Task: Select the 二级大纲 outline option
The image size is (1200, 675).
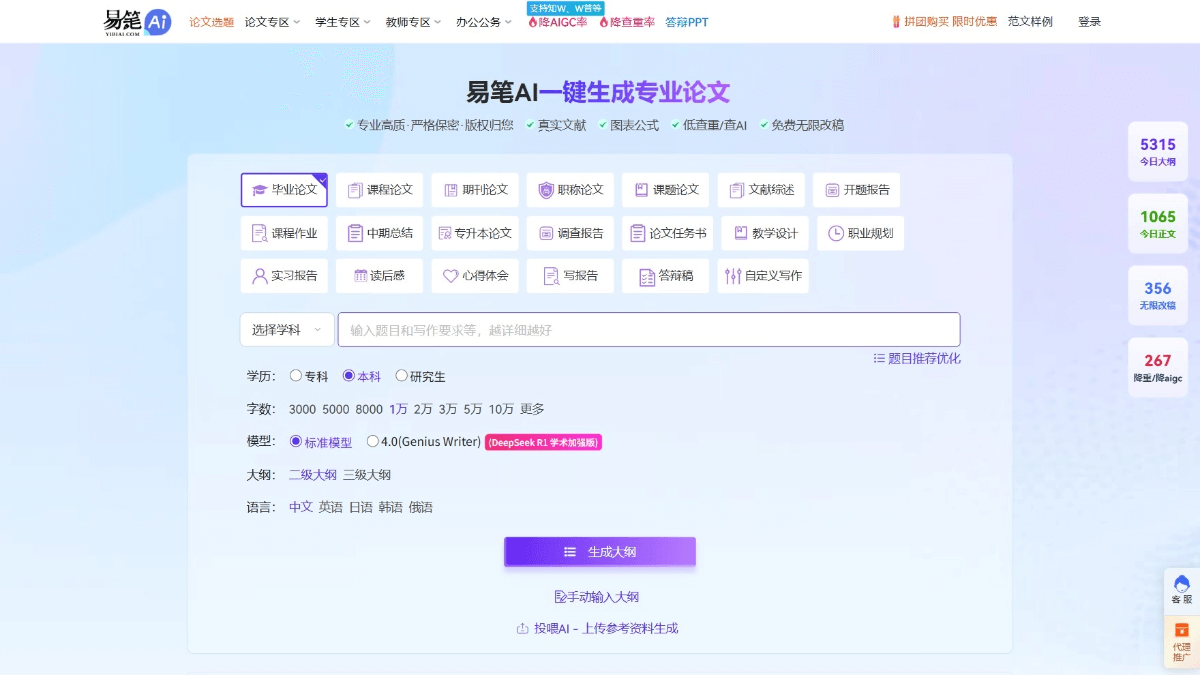Action: tap(313, 475)
